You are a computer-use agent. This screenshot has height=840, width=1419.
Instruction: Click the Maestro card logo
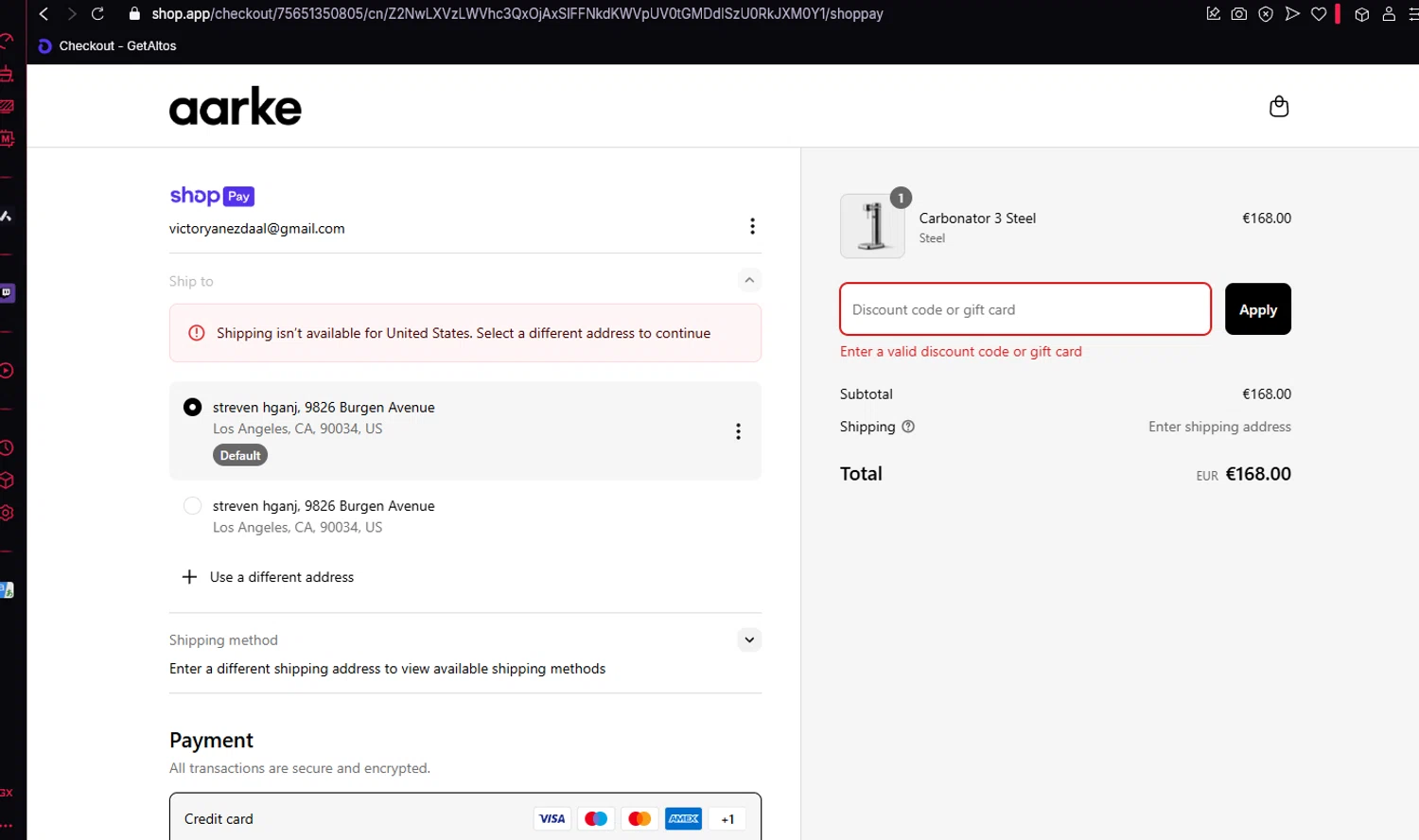[x=596, y=819]
